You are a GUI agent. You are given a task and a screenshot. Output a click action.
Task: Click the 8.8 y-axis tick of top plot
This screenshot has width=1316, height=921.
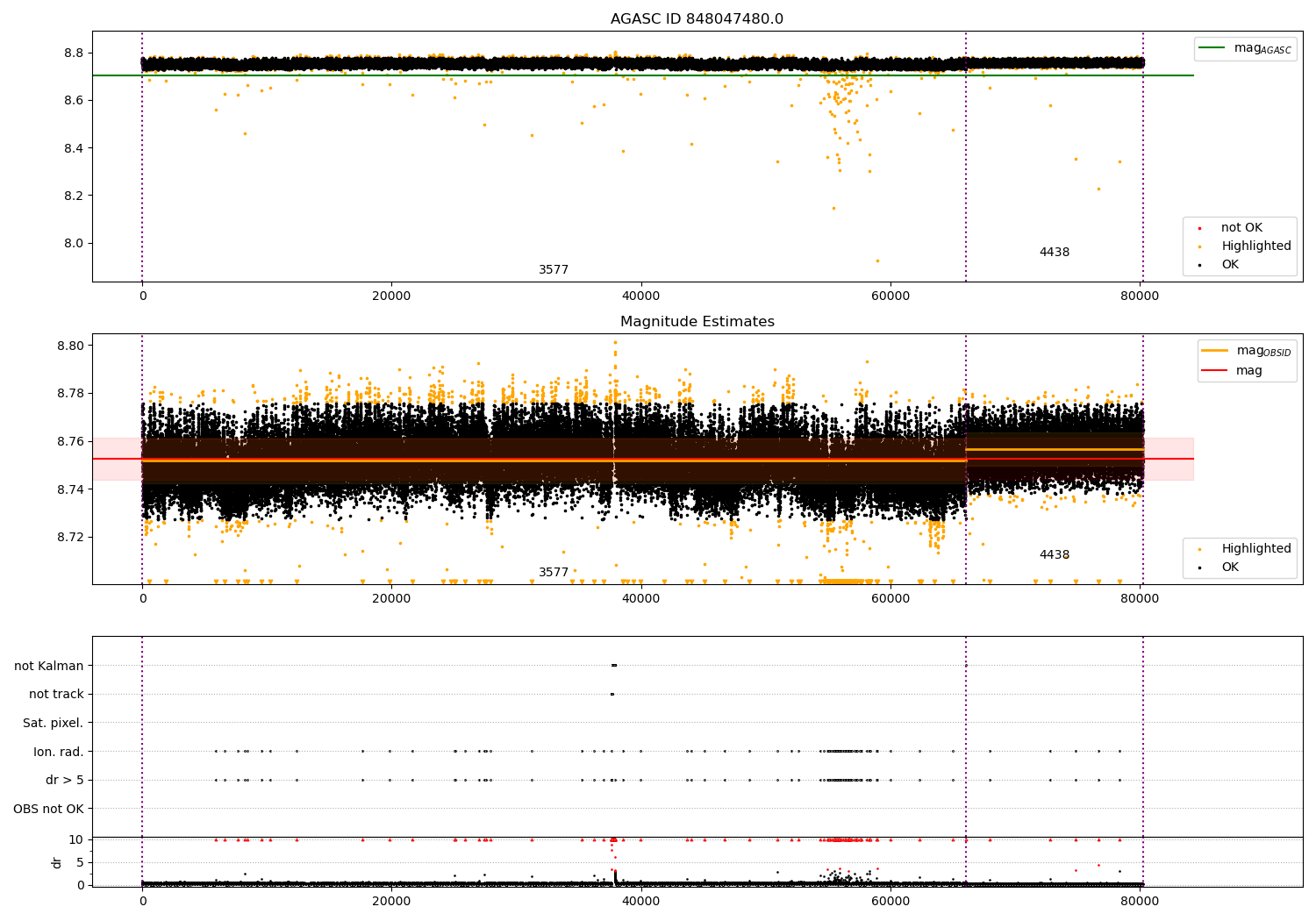click(74, 53)
